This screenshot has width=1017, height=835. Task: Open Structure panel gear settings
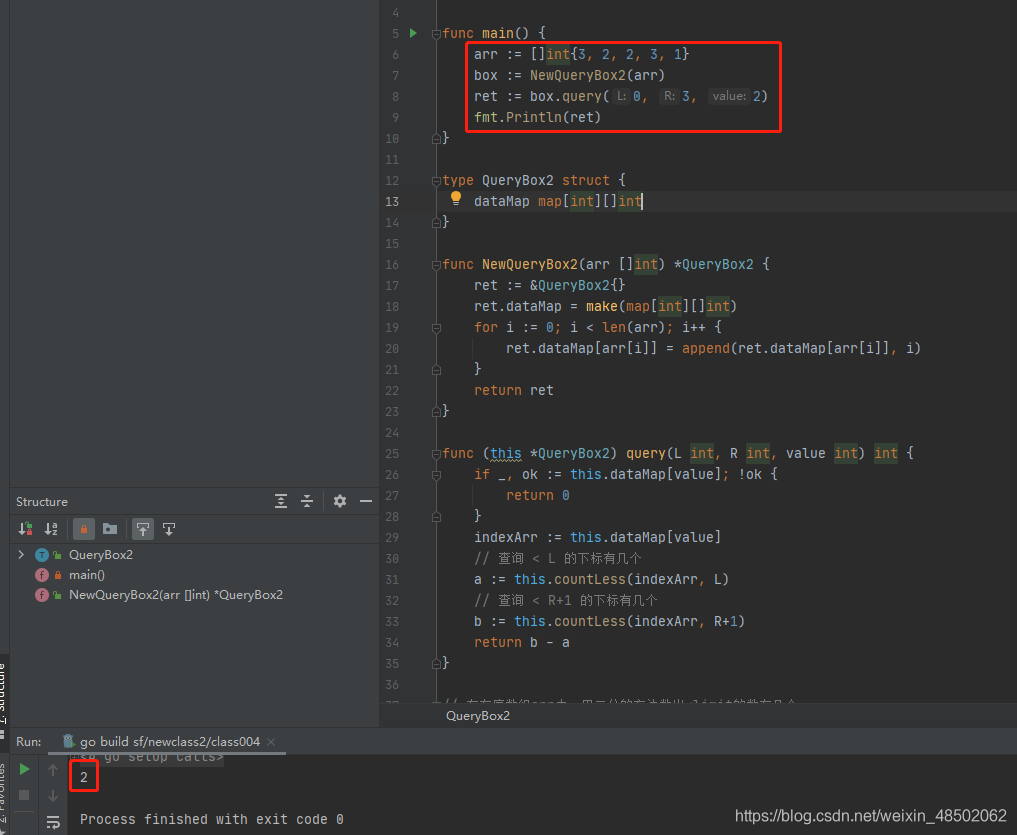click(x=340, y=501)
